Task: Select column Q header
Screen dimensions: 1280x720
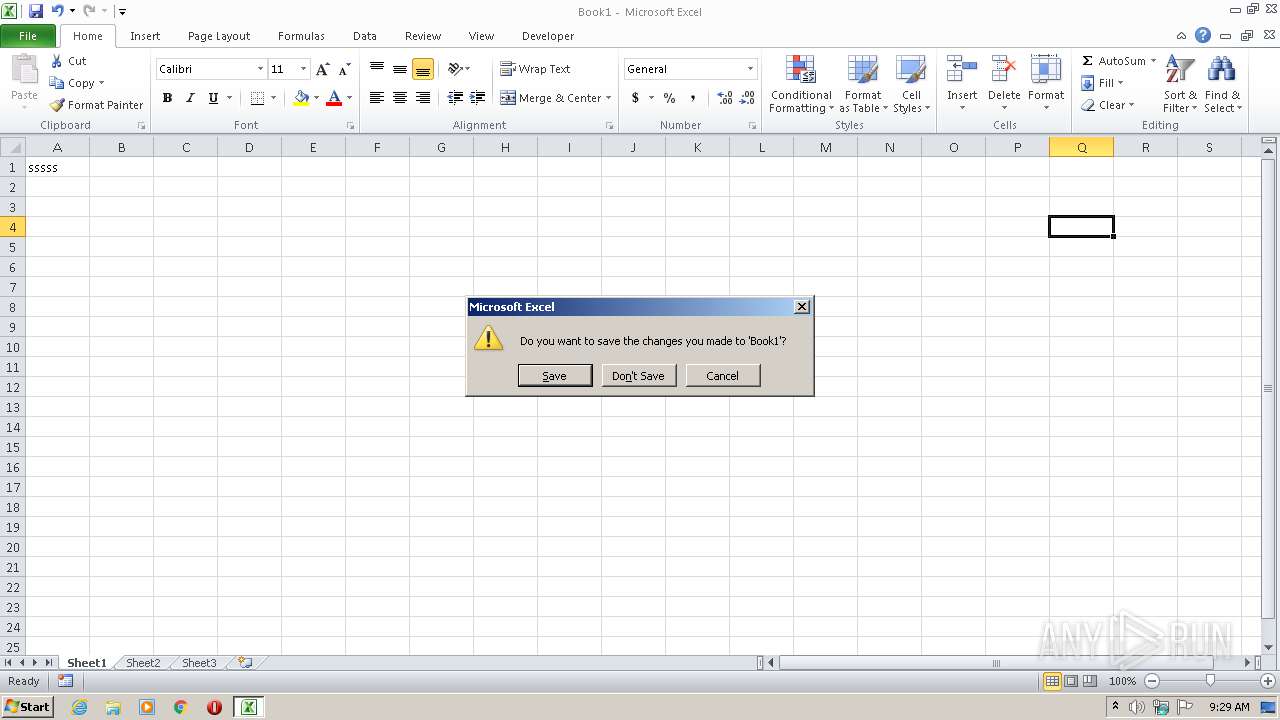Action: point(1081,147)
